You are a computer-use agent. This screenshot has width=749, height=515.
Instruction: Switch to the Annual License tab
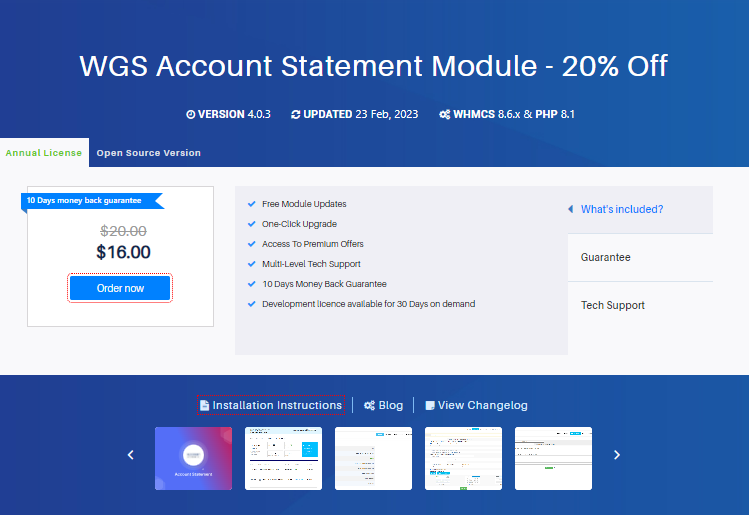pos(44,153)
